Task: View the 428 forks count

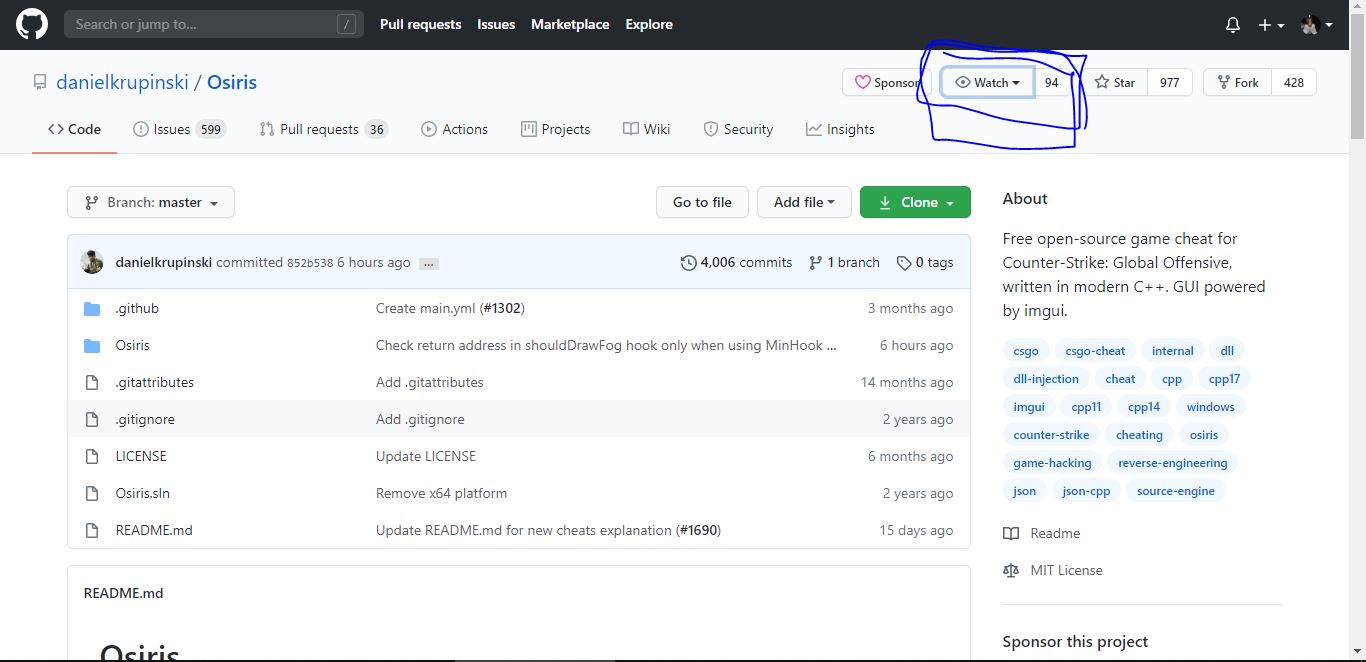Action: point(1294,82)
